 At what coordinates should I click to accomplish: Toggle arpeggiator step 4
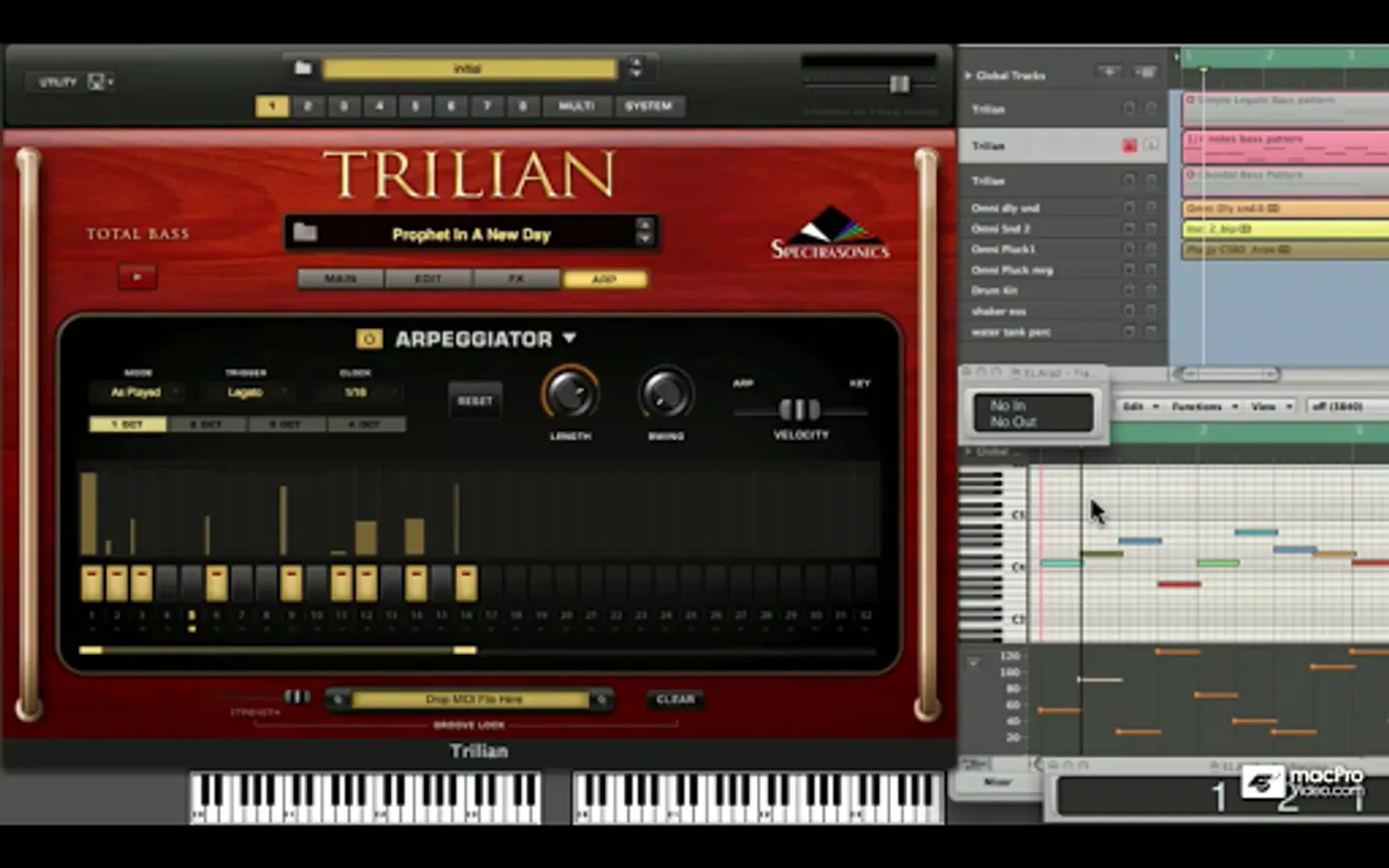167,583
